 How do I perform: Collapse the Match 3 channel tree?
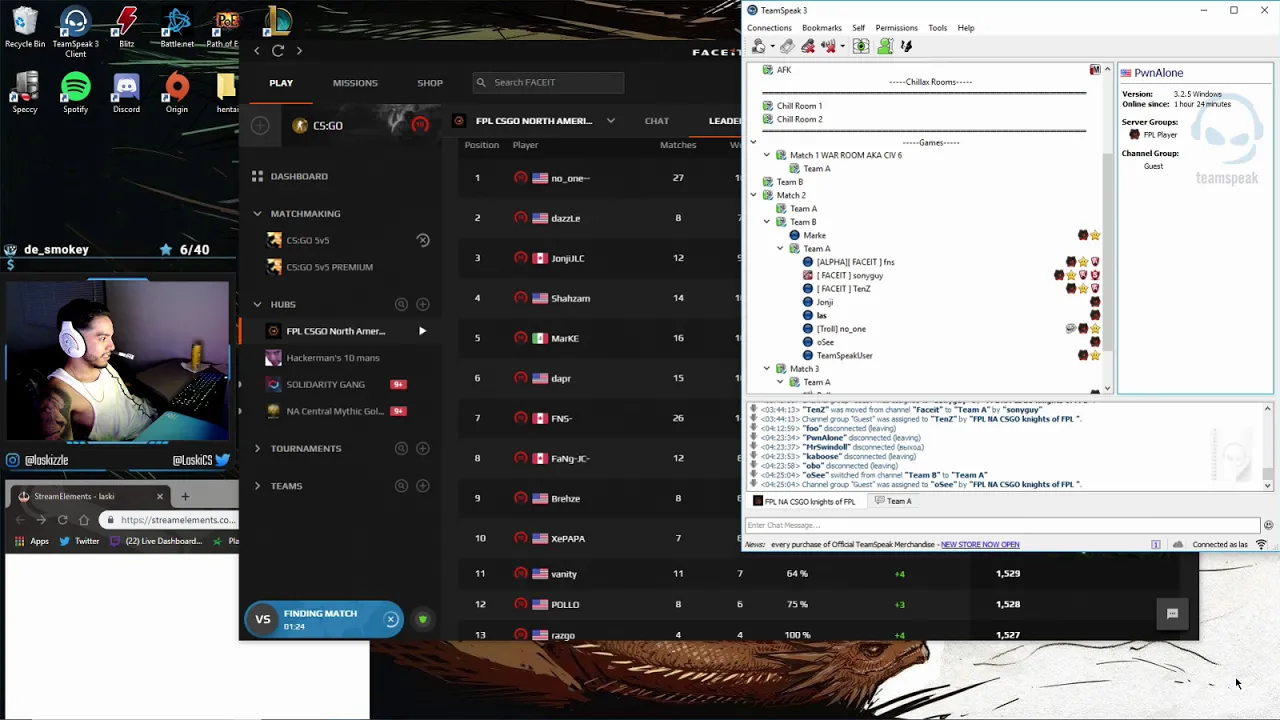(x=767, y=369)
